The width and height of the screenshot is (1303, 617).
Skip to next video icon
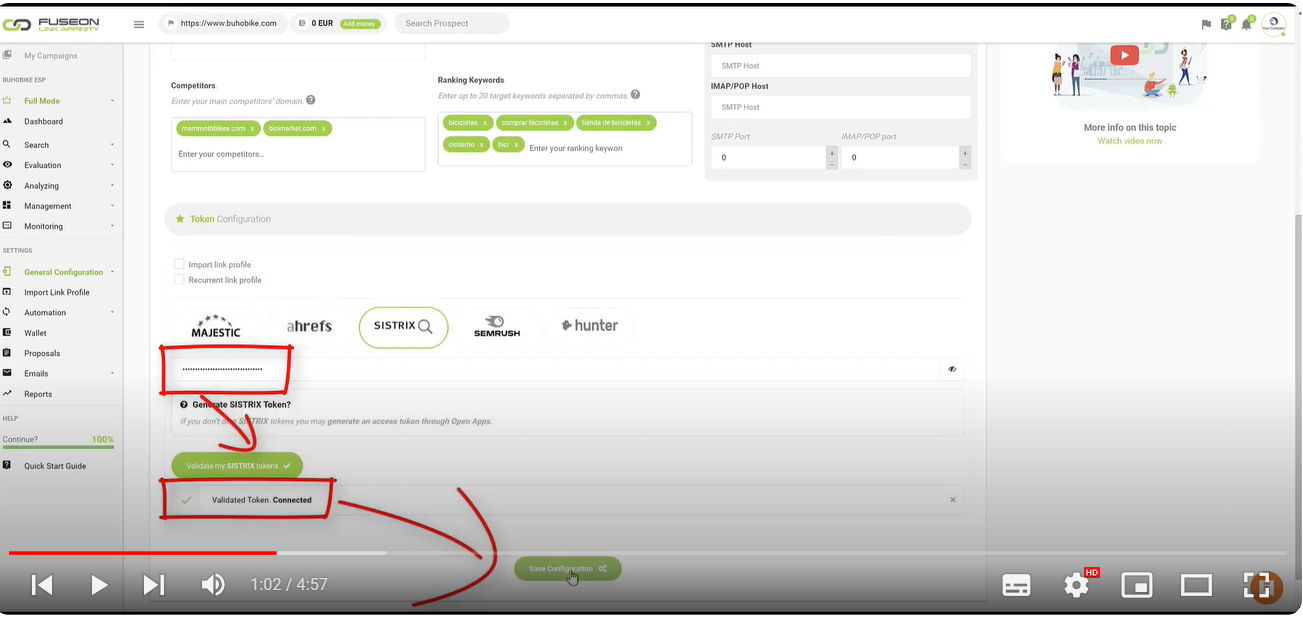(154, 585)
